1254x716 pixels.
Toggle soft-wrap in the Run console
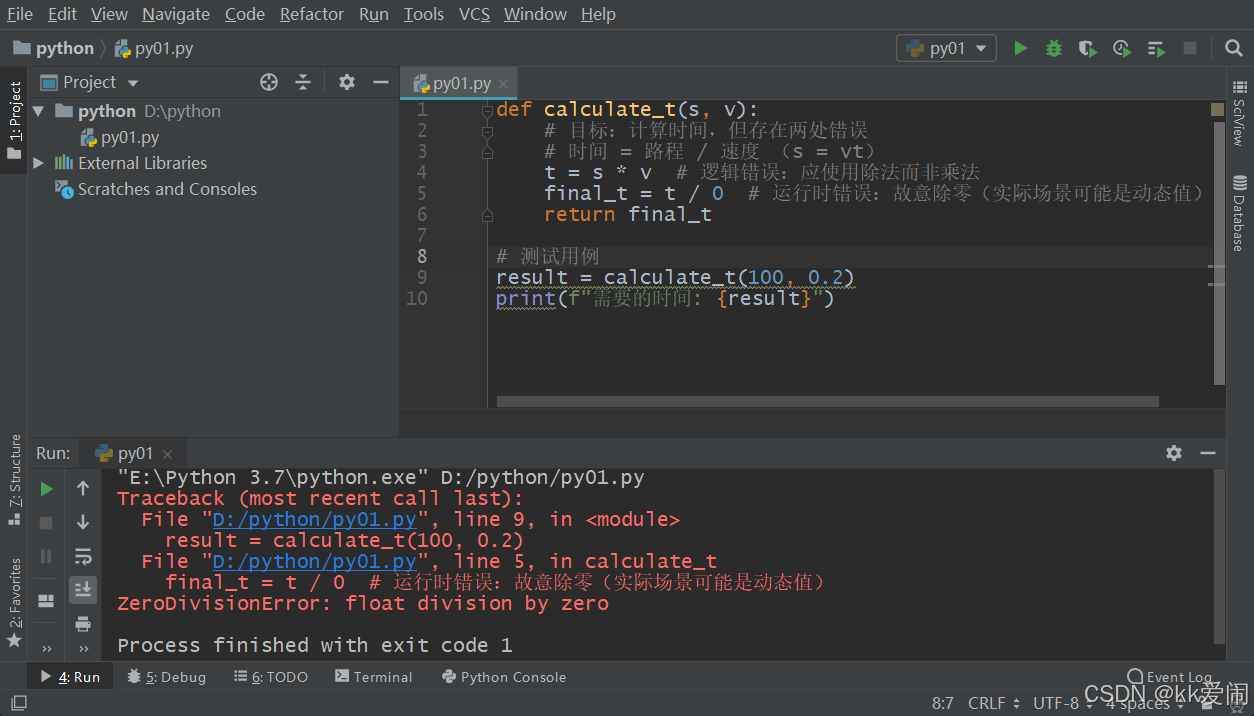83,556
